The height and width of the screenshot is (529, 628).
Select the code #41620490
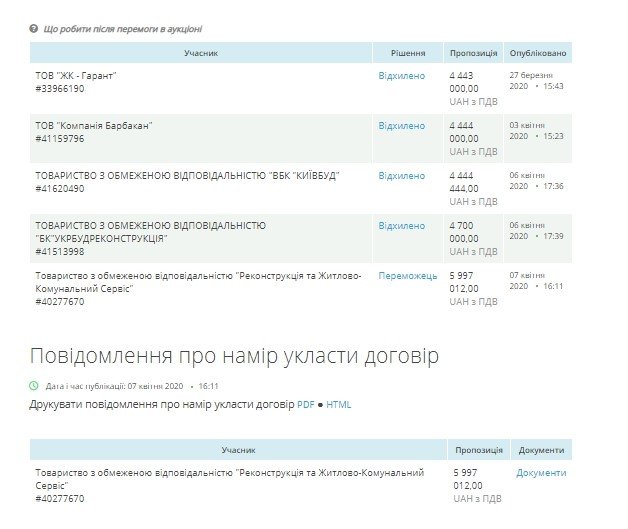coord(60,189)
